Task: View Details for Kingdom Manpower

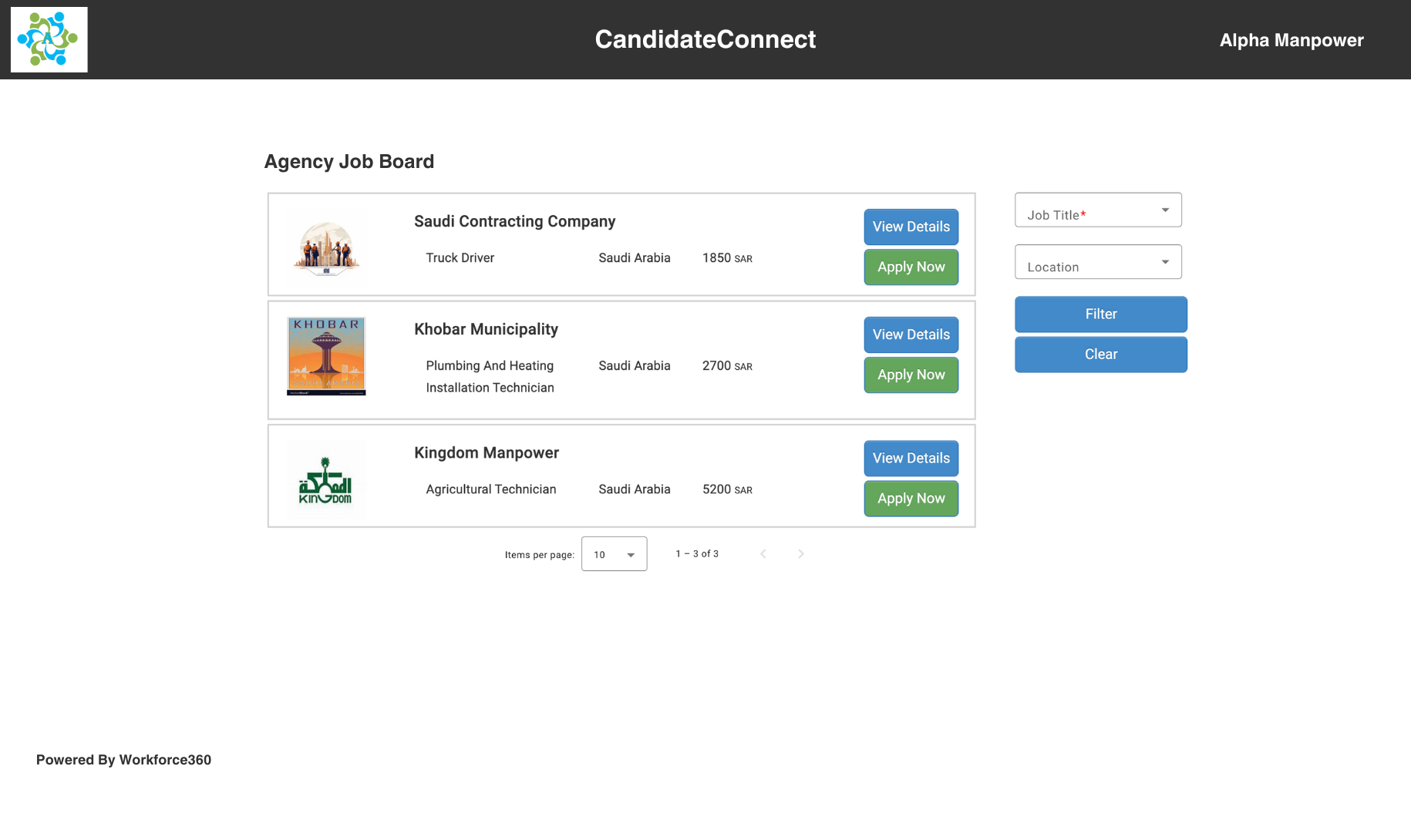Action: coord(911,458)
